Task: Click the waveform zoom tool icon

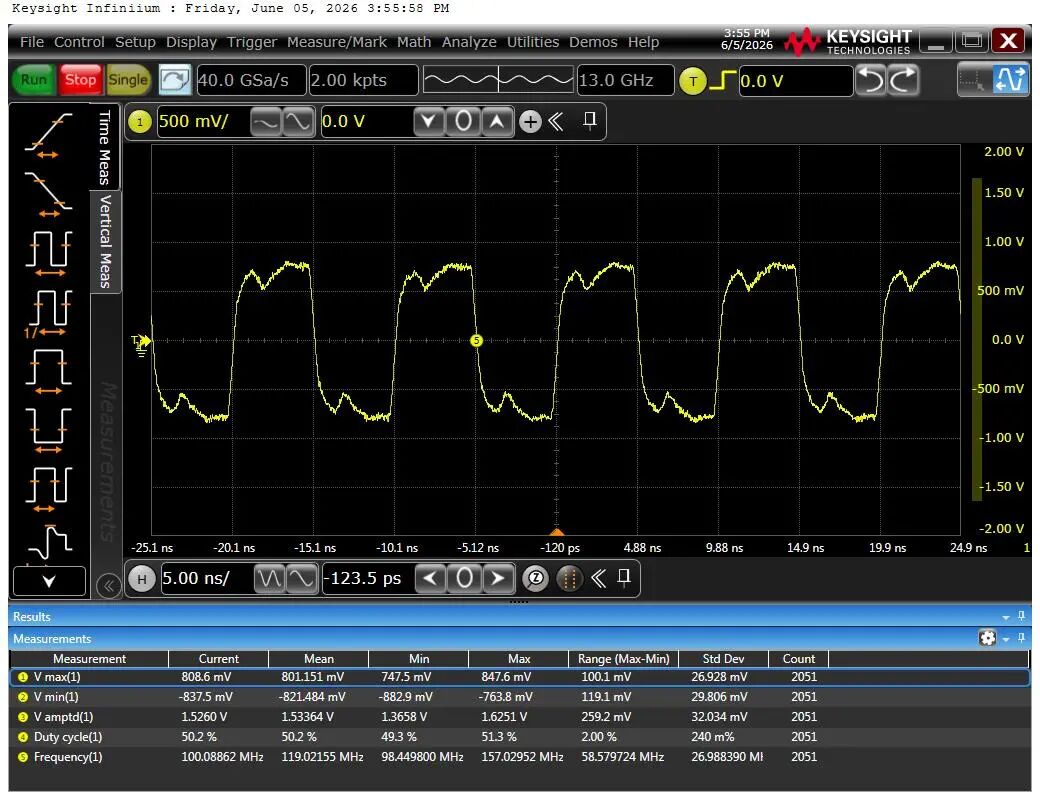Action: pos(1009,80)
